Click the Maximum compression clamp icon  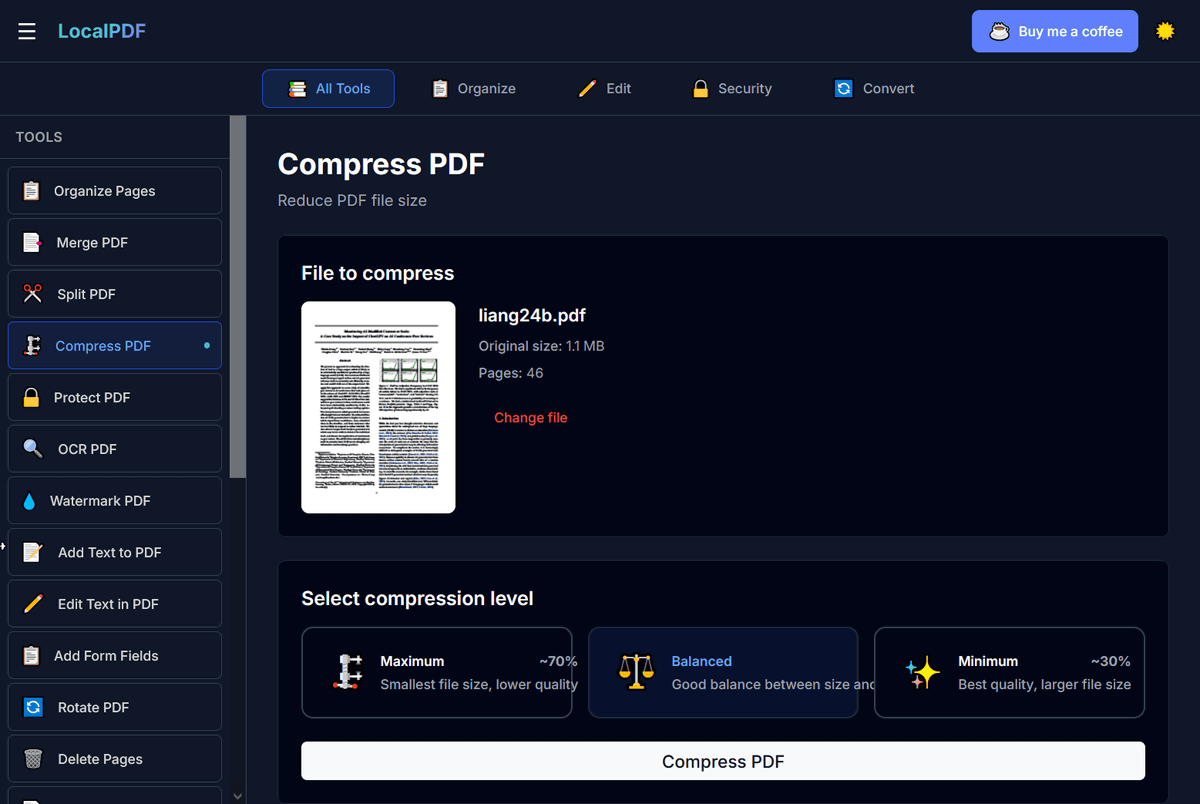click(346, 672)
